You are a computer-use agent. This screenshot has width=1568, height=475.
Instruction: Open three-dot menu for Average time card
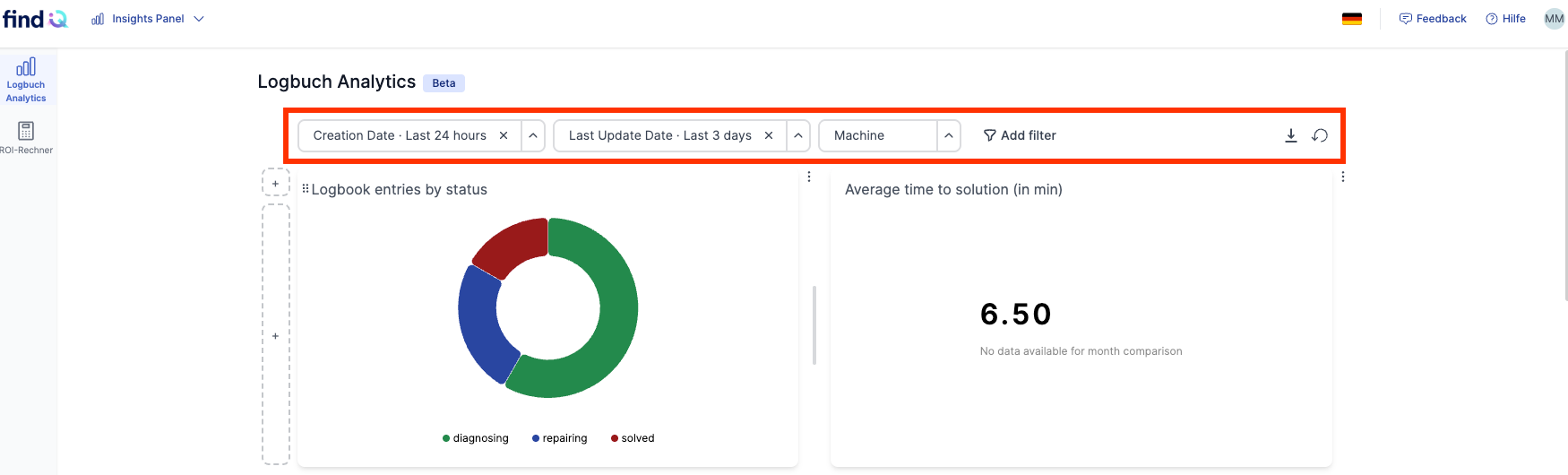1343,177
